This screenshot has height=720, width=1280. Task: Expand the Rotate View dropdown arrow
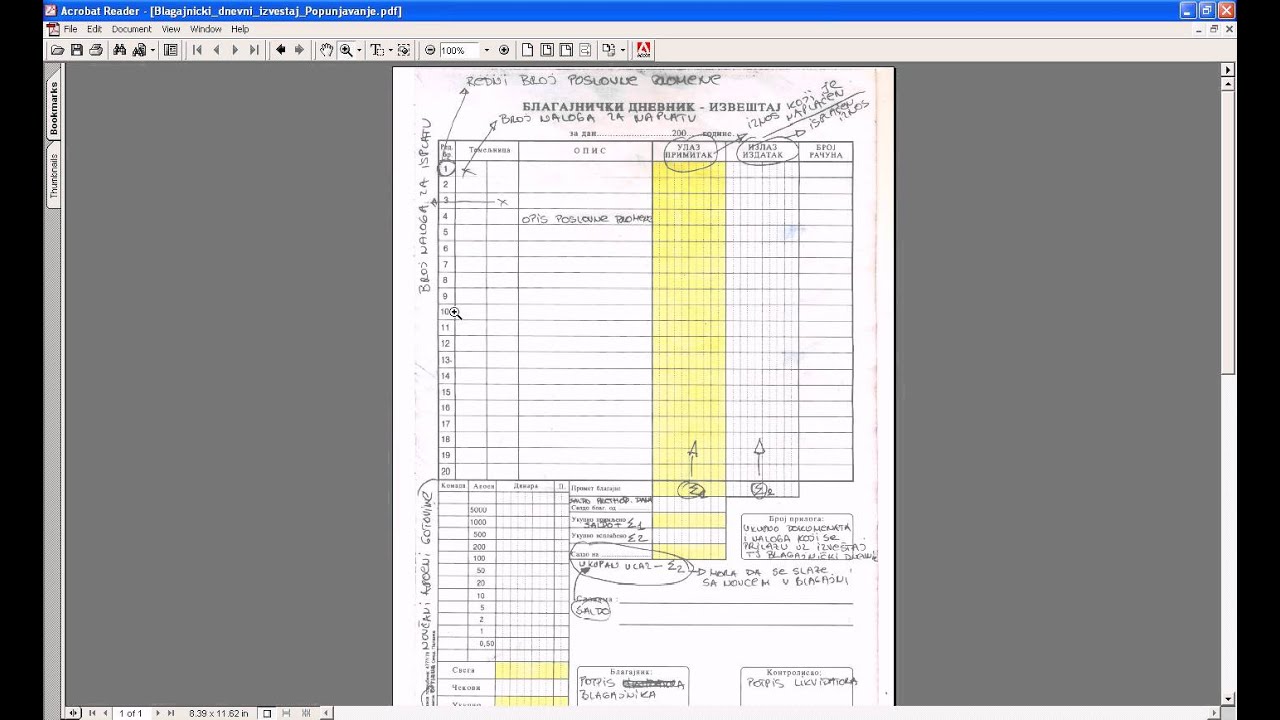(623, 50)
